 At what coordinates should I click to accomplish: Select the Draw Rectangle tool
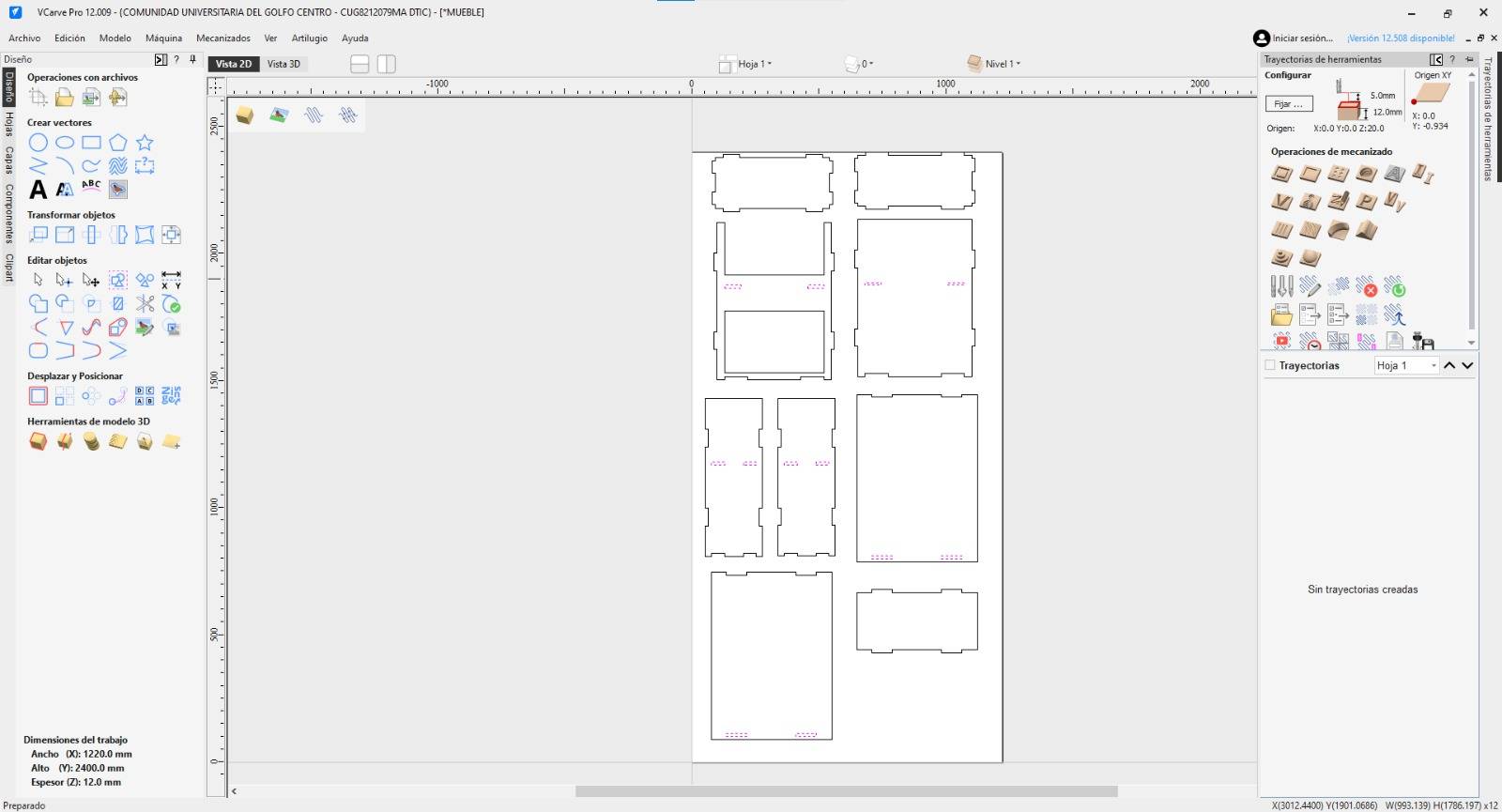(x=91, y=143)
